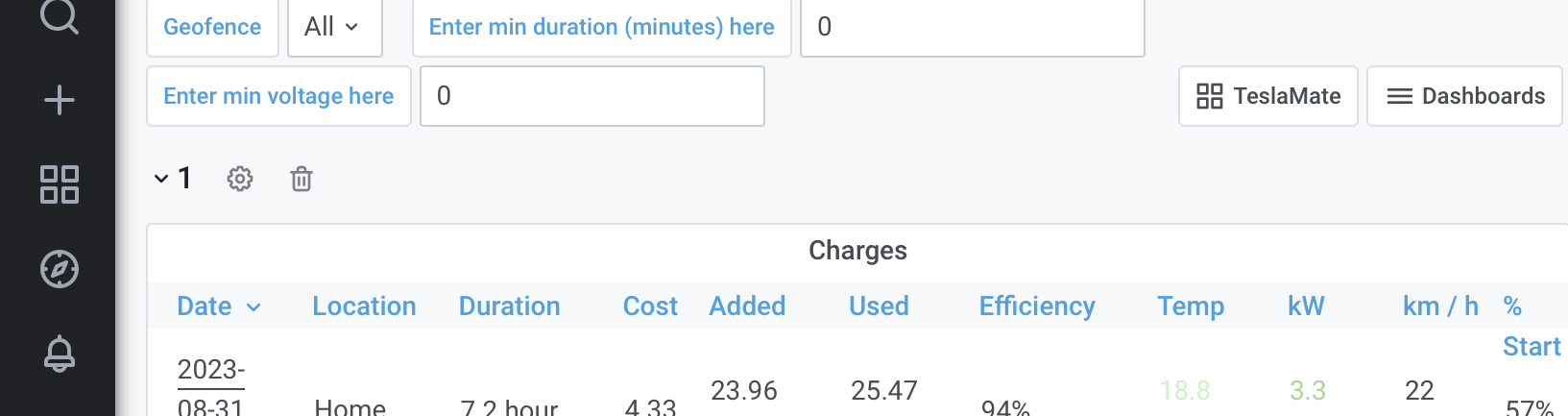This screenshot has width=1568, height=416.
Task: Open the Explore compass icon
Action: [x=60, y=269]
